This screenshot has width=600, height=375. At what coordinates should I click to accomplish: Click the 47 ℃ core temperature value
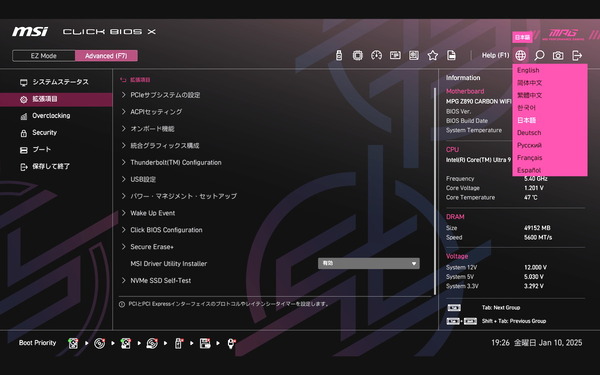click(x=531, y=197)
